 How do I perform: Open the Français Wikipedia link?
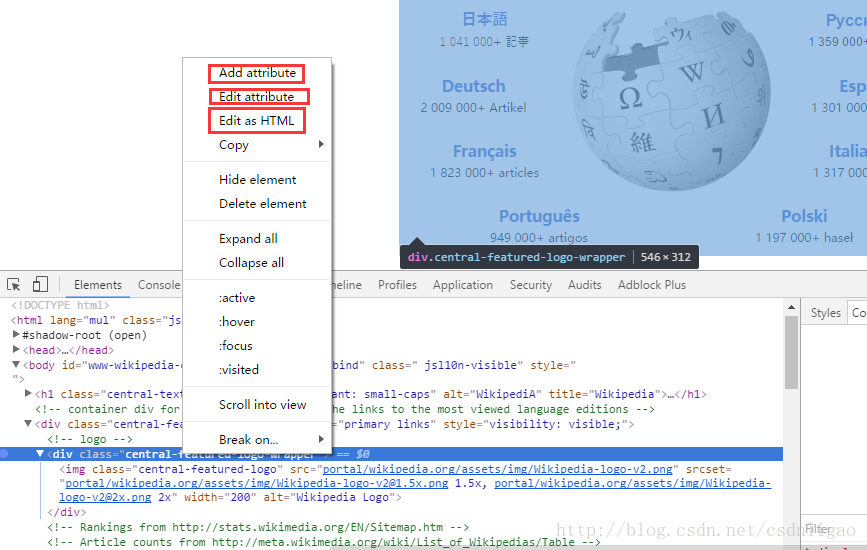[x=484, y=151]
